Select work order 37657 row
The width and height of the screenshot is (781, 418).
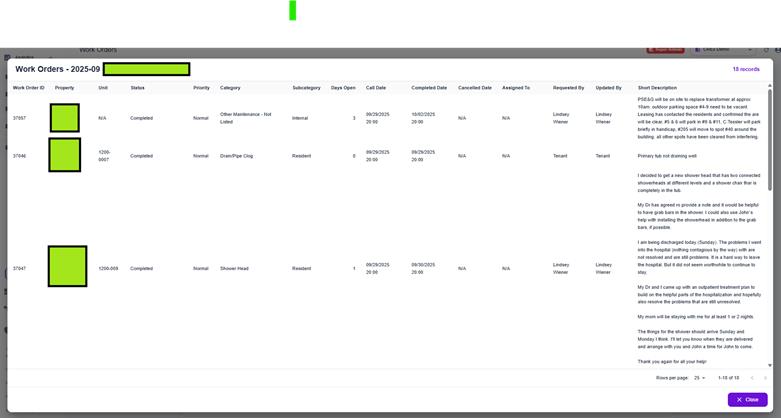pos(19,118)
